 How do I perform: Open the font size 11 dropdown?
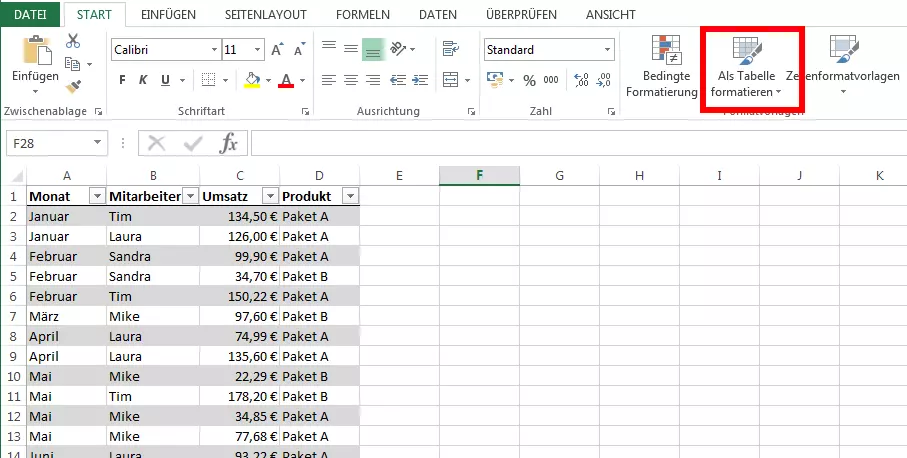coord(258,50)
